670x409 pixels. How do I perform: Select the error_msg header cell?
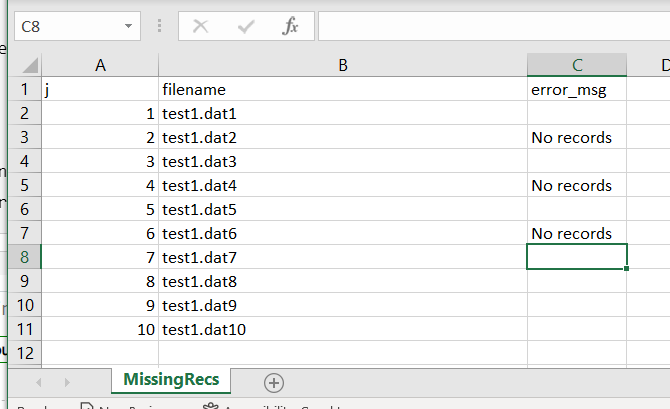(577, 90)
